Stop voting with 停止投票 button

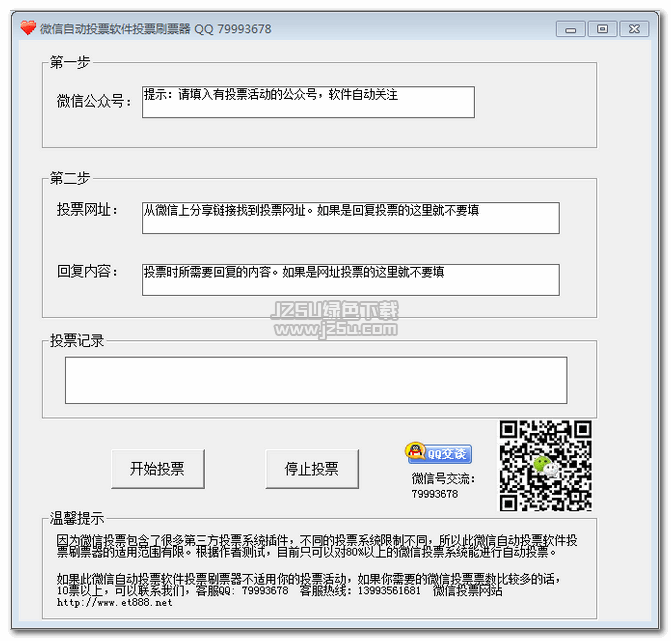(x=312, y=469)
